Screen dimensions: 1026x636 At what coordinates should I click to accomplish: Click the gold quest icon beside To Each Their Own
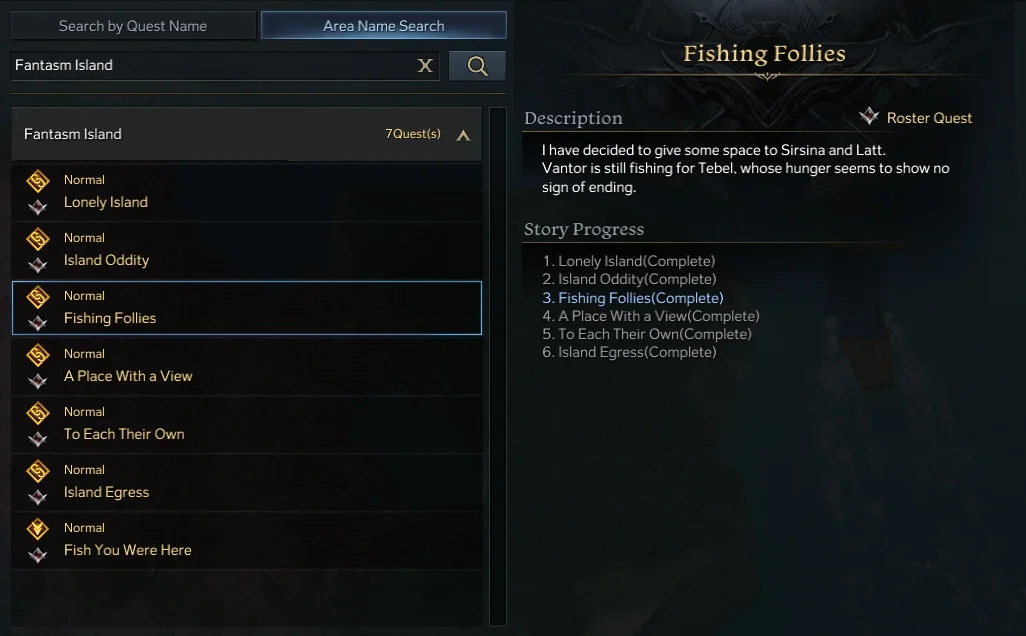38,413
